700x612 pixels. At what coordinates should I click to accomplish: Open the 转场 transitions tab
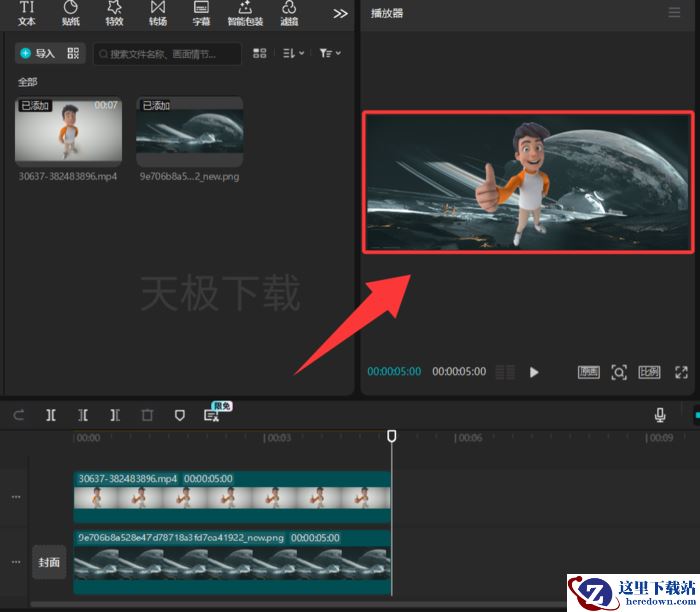[x=158, y=13]
